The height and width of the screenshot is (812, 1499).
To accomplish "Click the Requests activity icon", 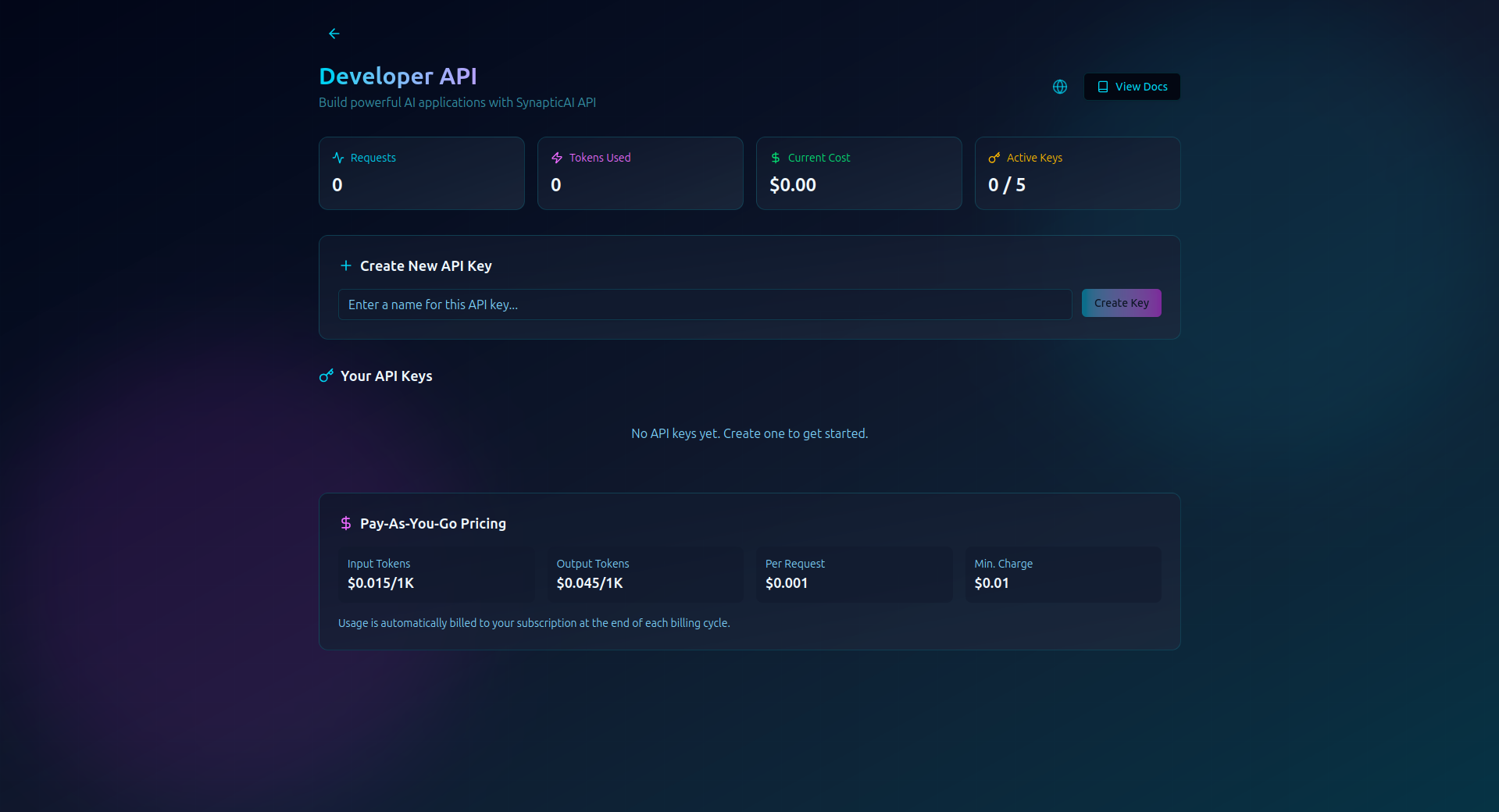I will click(x=337, y=157).
